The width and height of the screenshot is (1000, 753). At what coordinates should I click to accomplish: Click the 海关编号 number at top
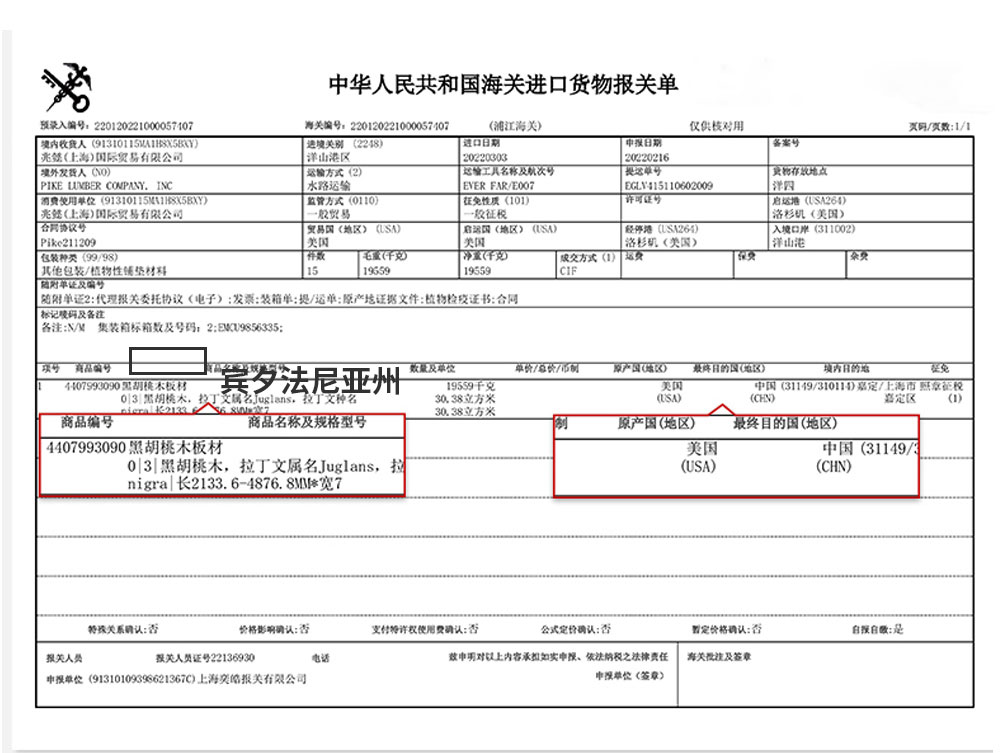[398, 126]
